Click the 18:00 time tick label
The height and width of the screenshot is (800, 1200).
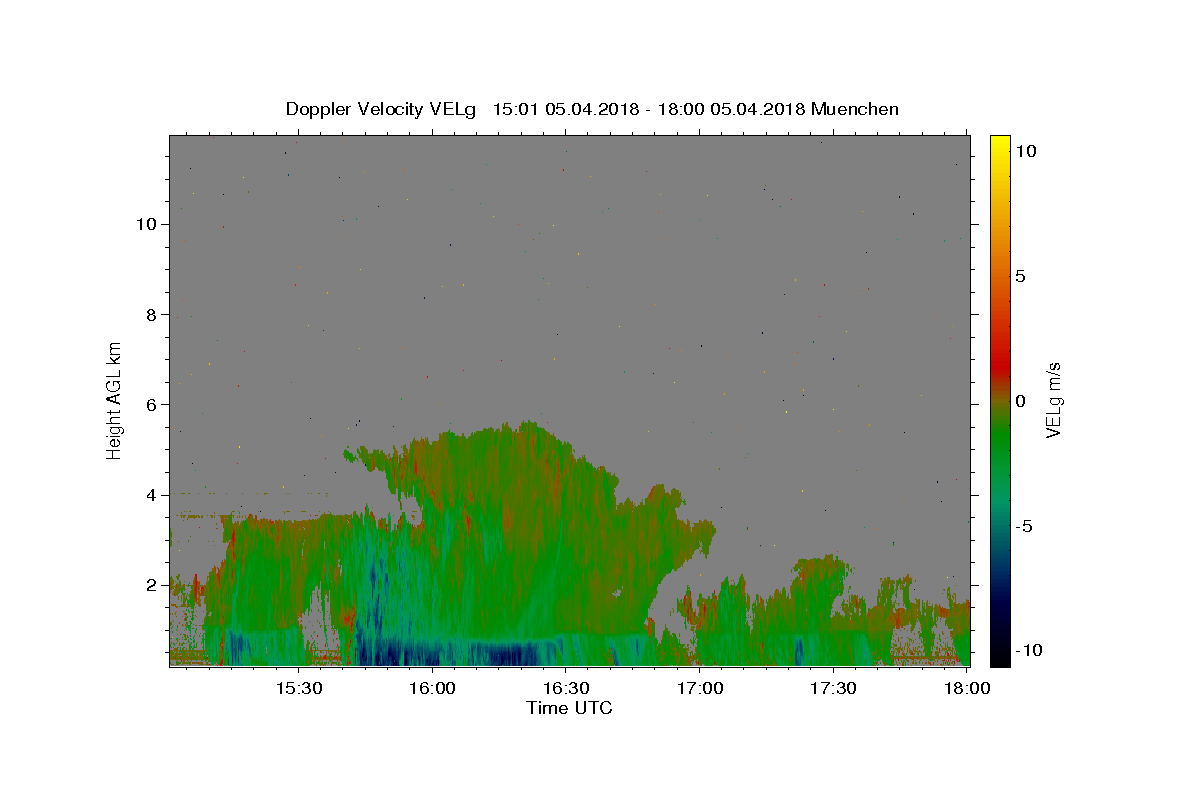(967, 688)
